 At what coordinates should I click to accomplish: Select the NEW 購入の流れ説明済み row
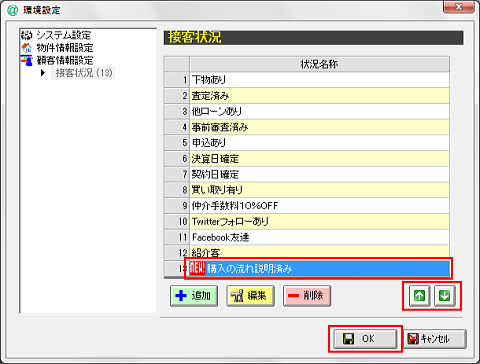tap(319, 268)
